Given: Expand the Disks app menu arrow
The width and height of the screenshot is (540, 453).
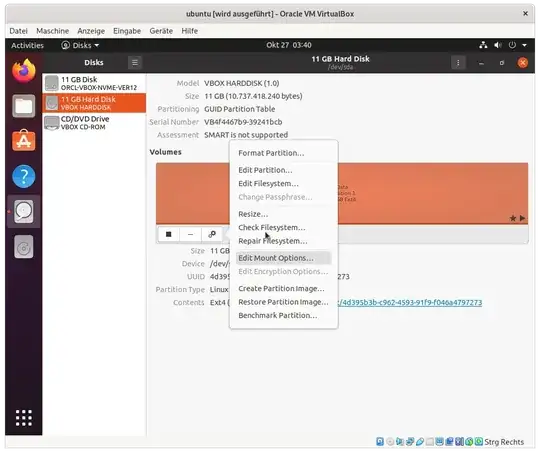Looking at the screenshot, I should pos(97,45).
